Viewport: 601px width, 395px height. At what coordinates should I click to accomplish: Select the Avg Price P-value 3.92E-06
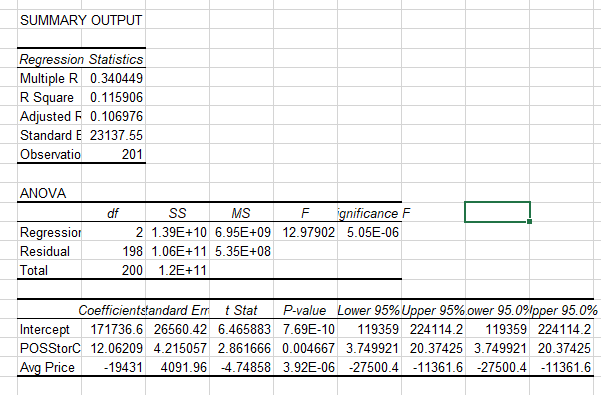(x=309, y=367)
